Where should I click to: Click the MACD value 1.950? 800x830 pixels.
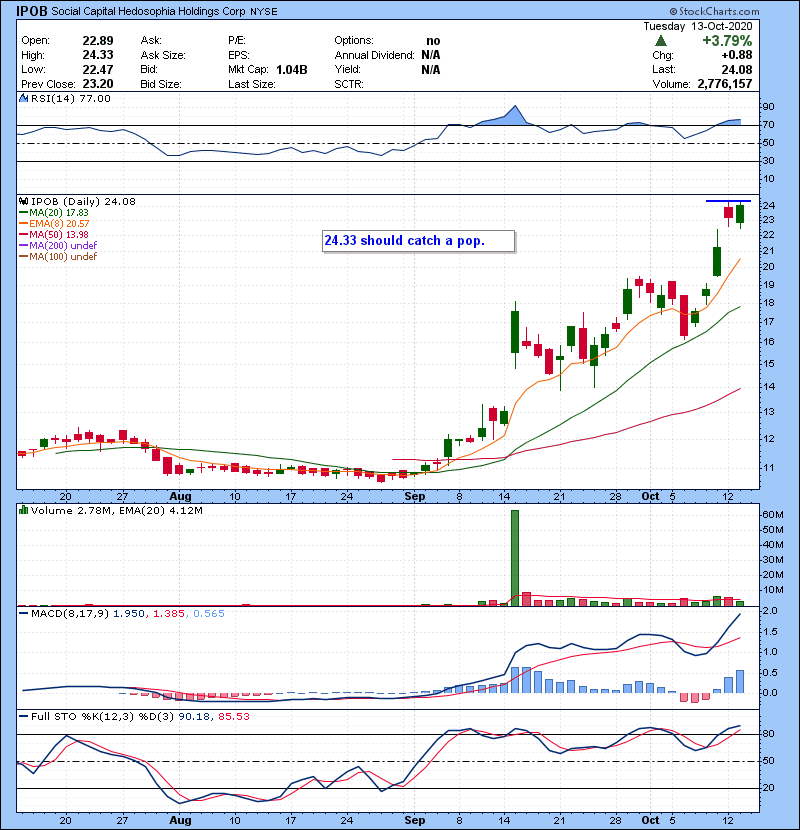point(129,614)
